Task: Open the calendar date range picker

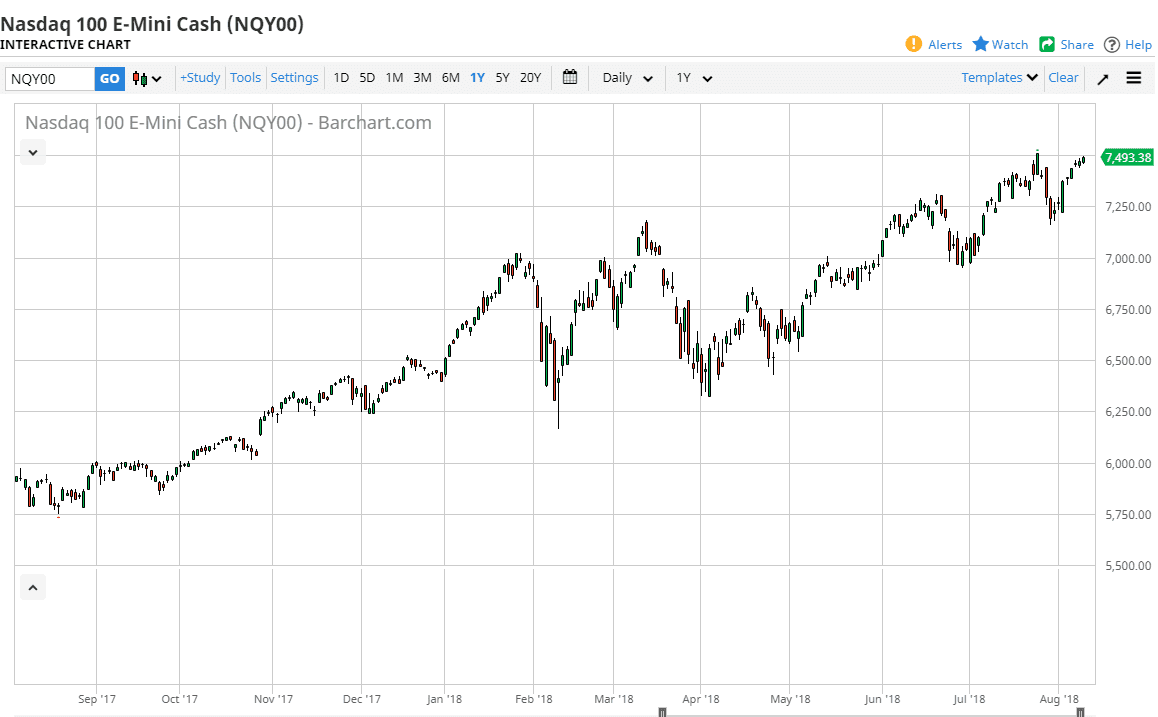Action: coord(569,77)
